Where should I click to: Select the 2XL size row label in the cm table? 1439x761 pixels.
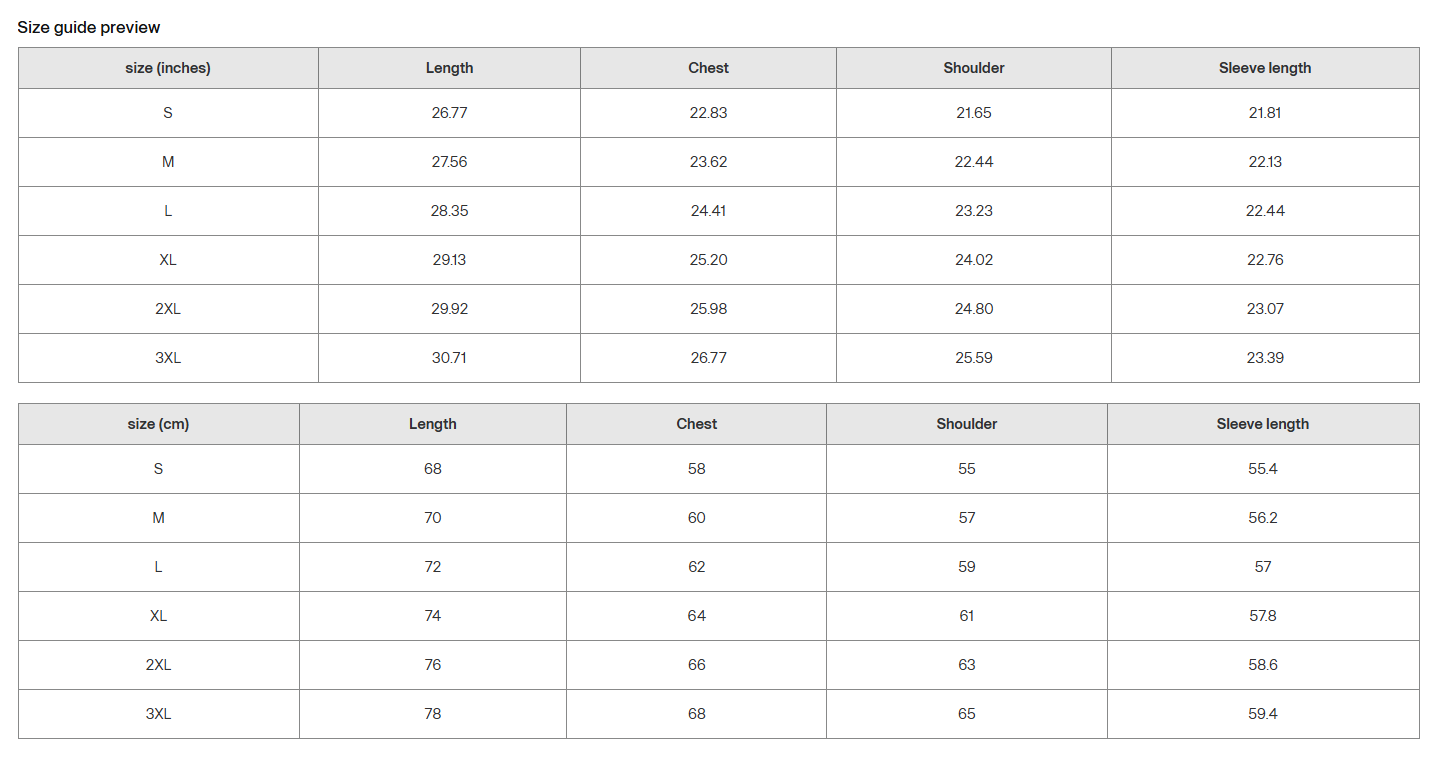click(158, 665)
